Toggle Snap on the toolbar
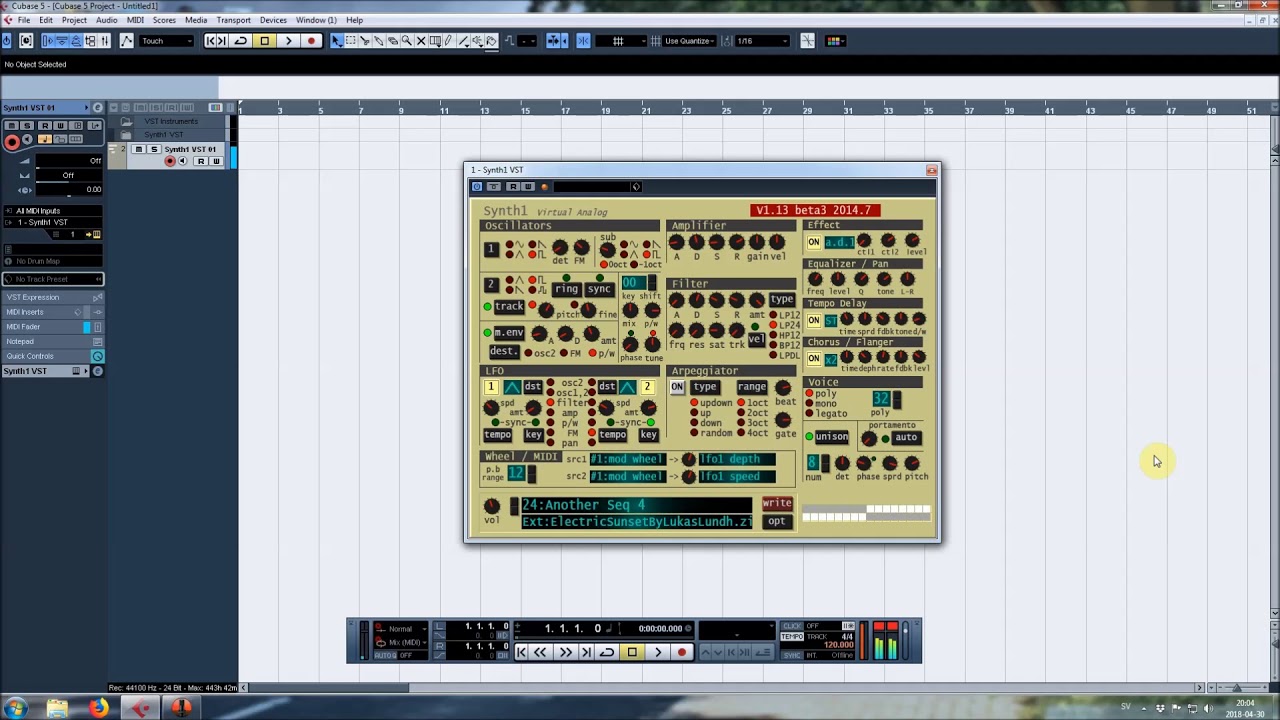The image size is (1280, 720). click(583, 41)
